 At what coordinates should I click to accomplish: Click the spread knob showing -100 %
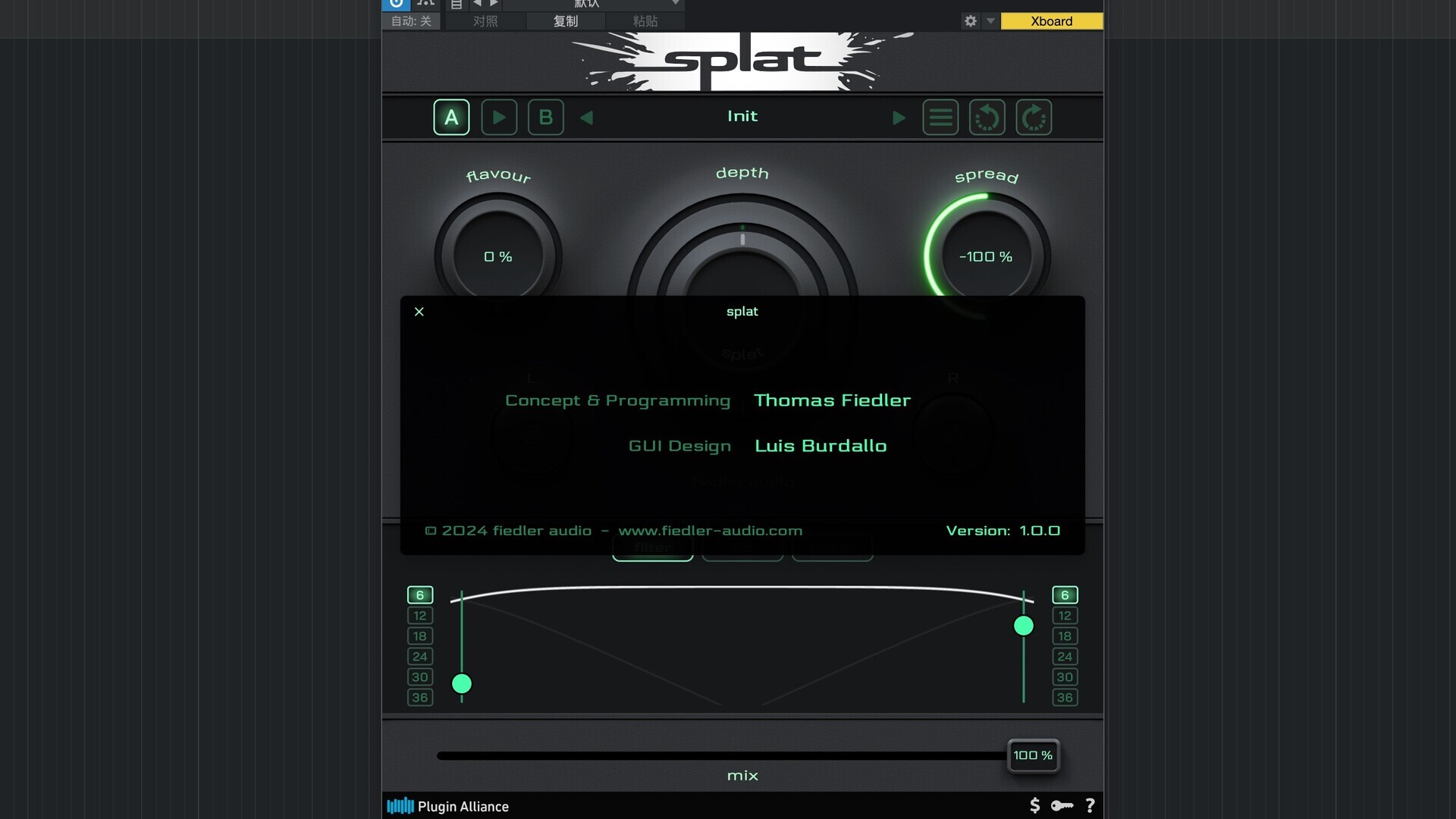click(986, 256)
